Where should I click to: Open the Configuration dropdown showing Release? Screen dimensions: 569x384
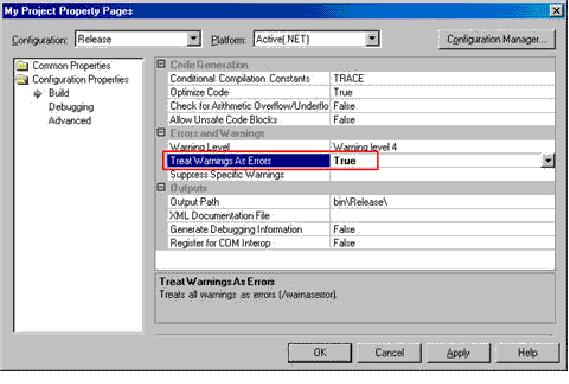[193, 39]
